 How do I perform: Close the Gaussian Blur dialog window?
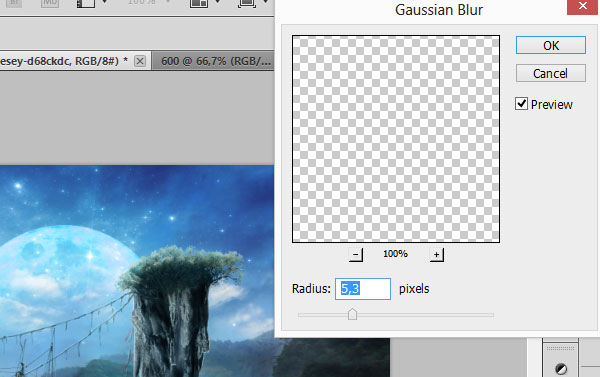click(583, 6)
